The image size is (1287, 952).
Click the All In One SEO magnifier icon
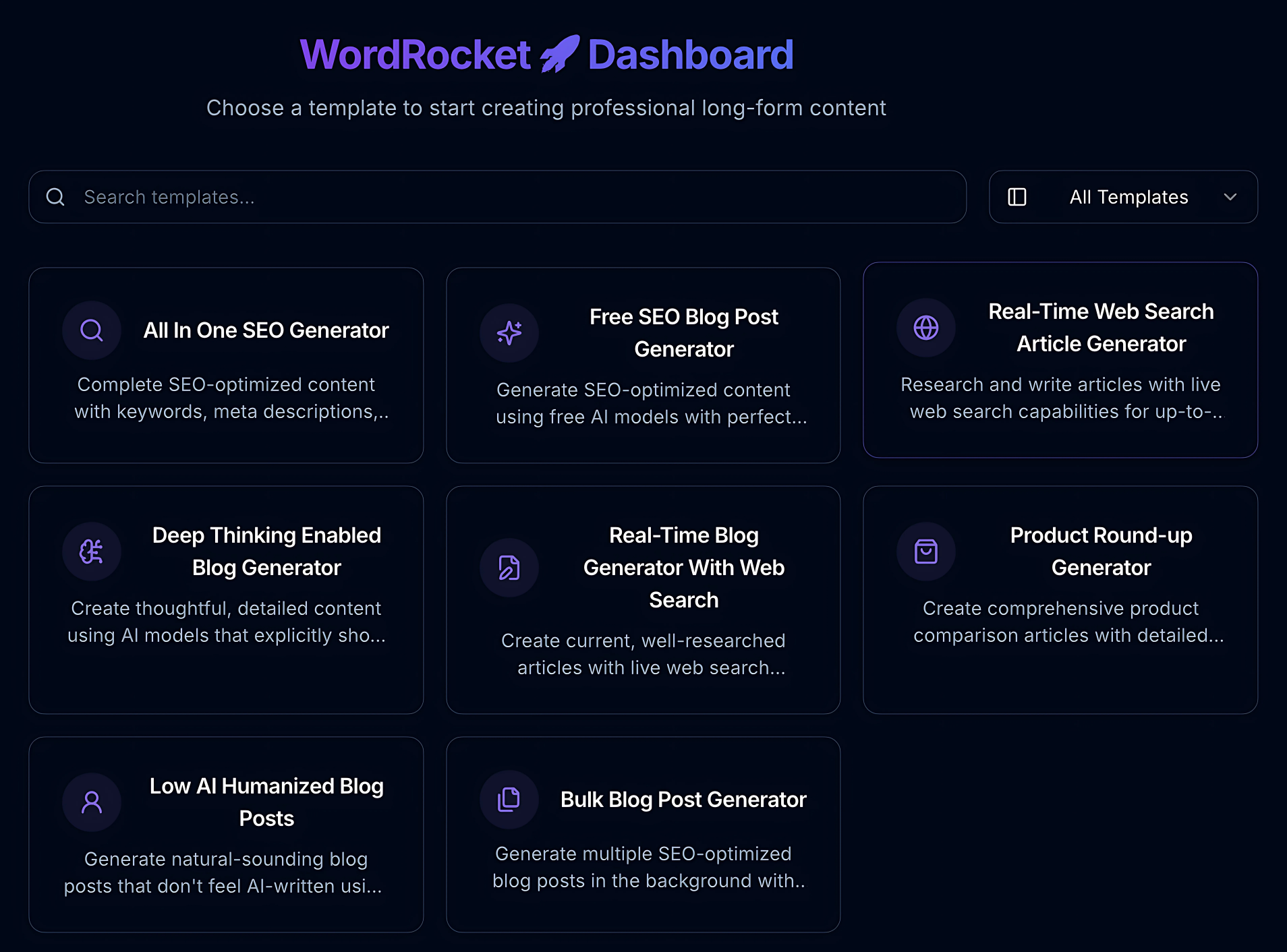tap(92, 330)
